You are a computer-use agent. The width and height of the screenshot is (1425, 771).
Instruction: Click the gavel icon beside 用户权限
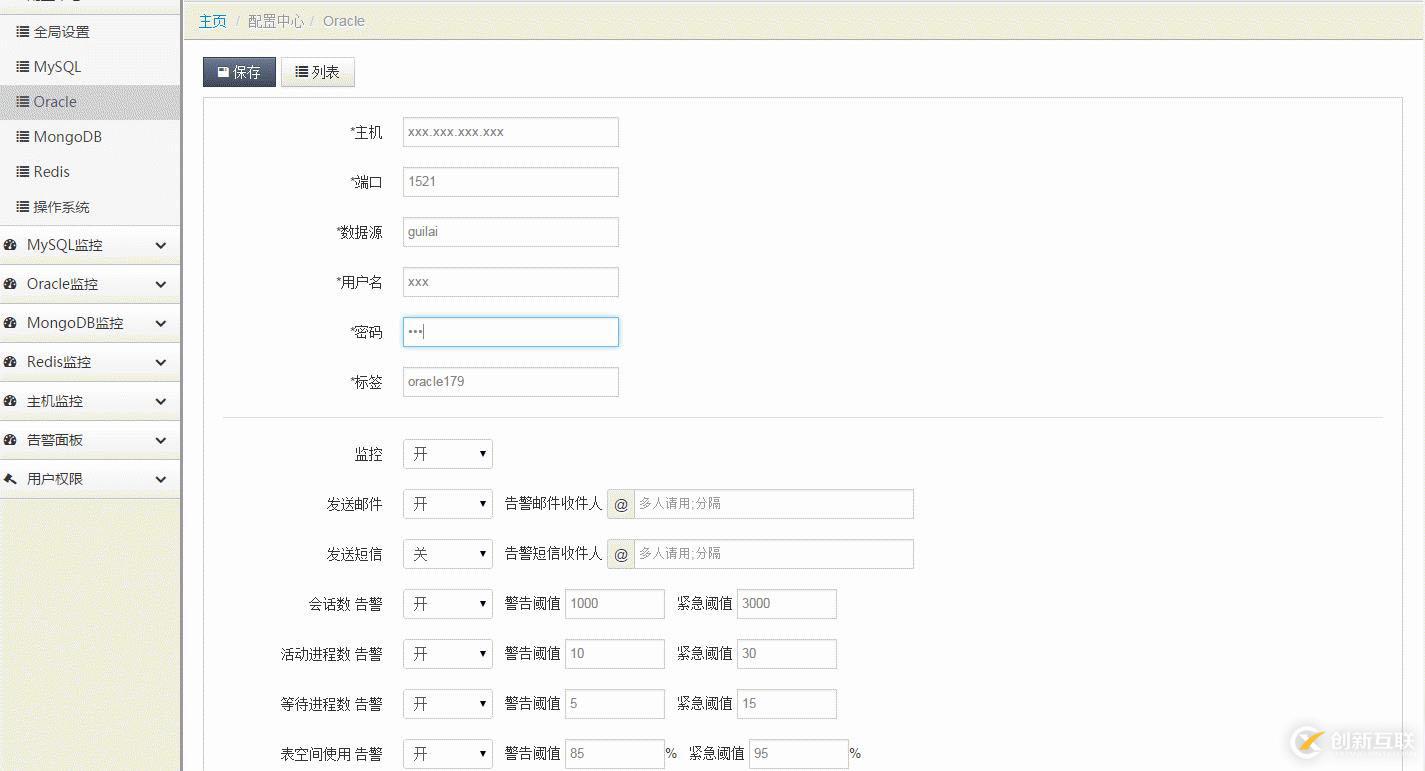(11, 479)
